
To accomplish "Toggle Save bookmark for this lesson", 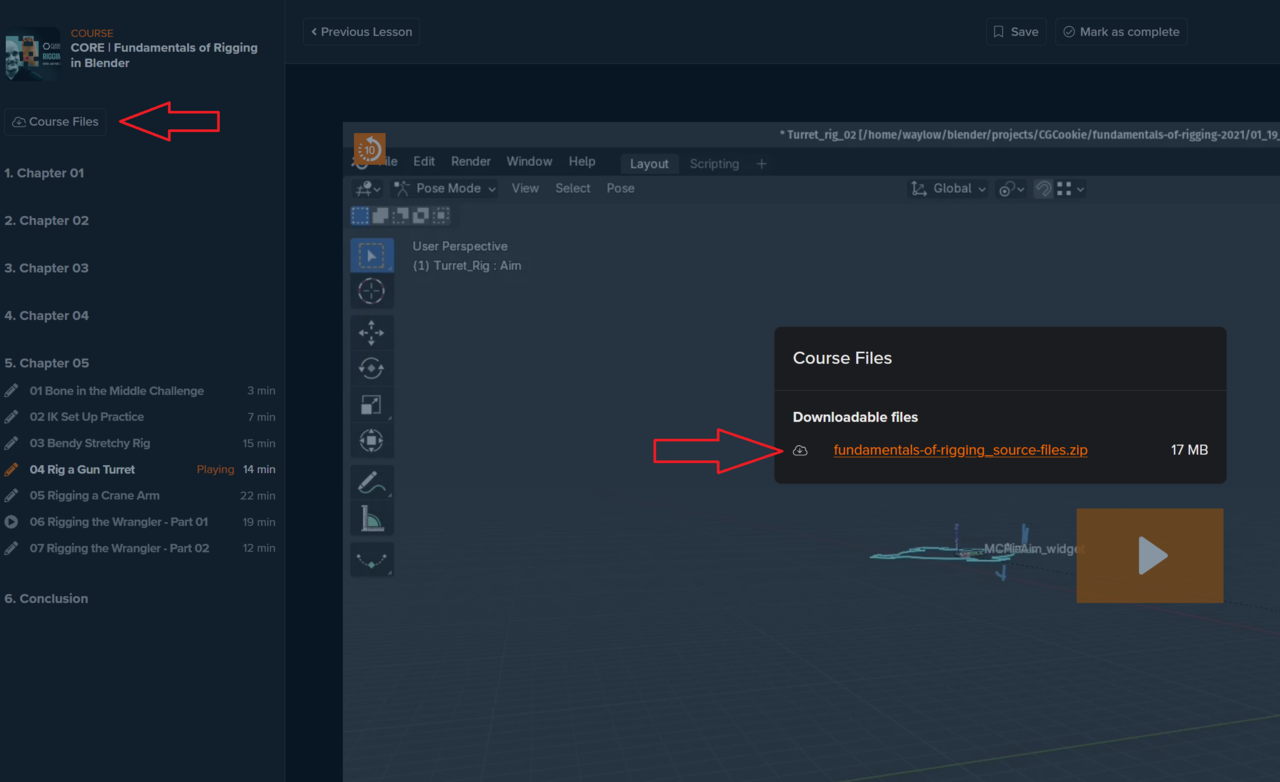I will pos(1015,32).
